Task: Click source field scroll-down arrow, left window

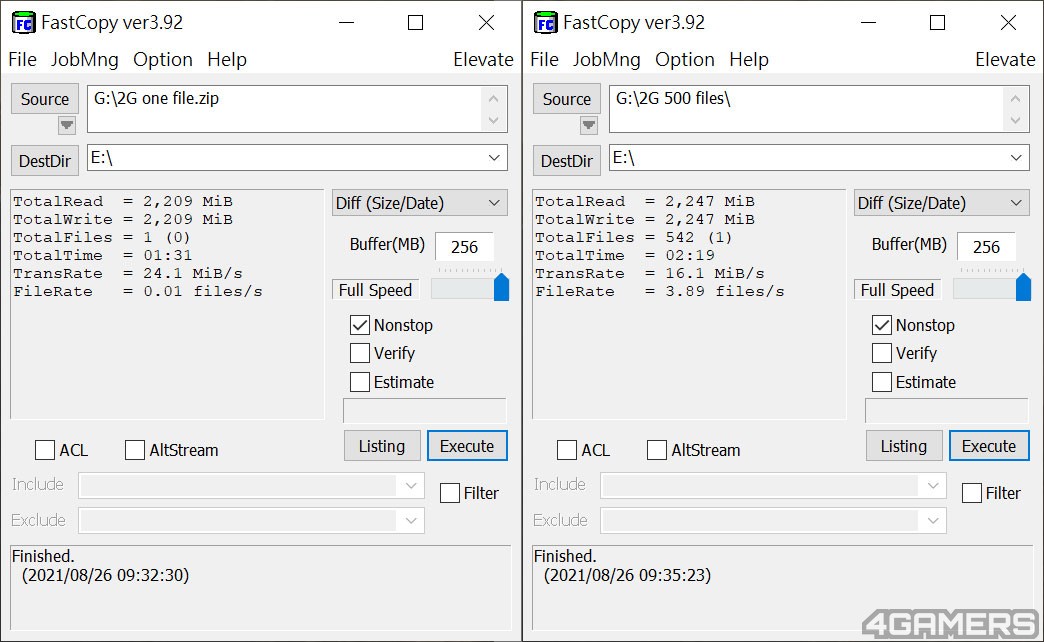Action: pyautogui.click(x=493, y=121)
